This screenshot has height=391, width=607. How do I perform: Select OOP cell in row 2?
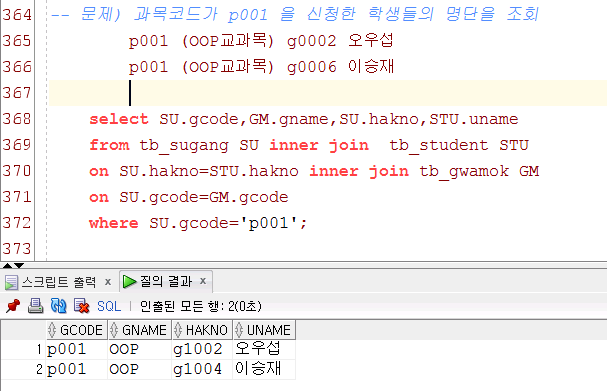139,369
